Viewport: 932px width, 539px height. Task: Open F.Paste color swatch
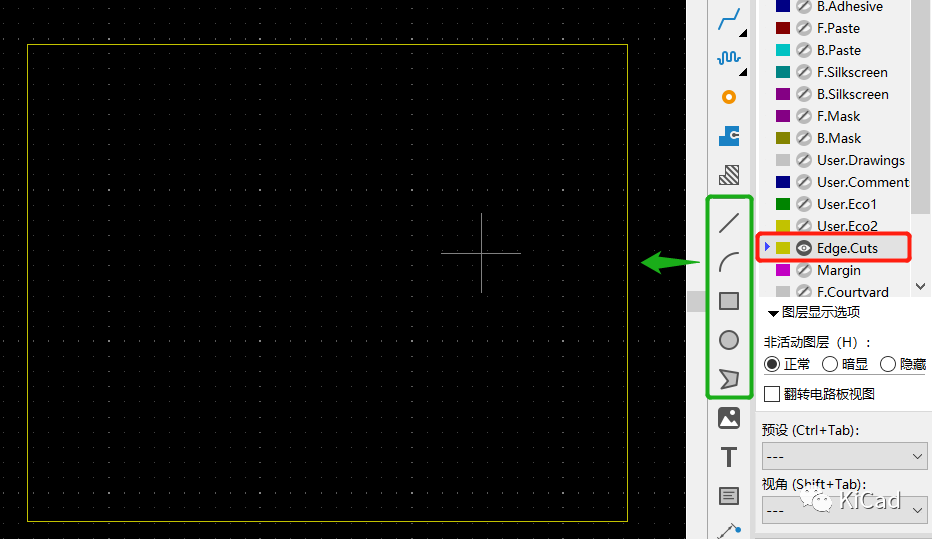tap(783, 28)
